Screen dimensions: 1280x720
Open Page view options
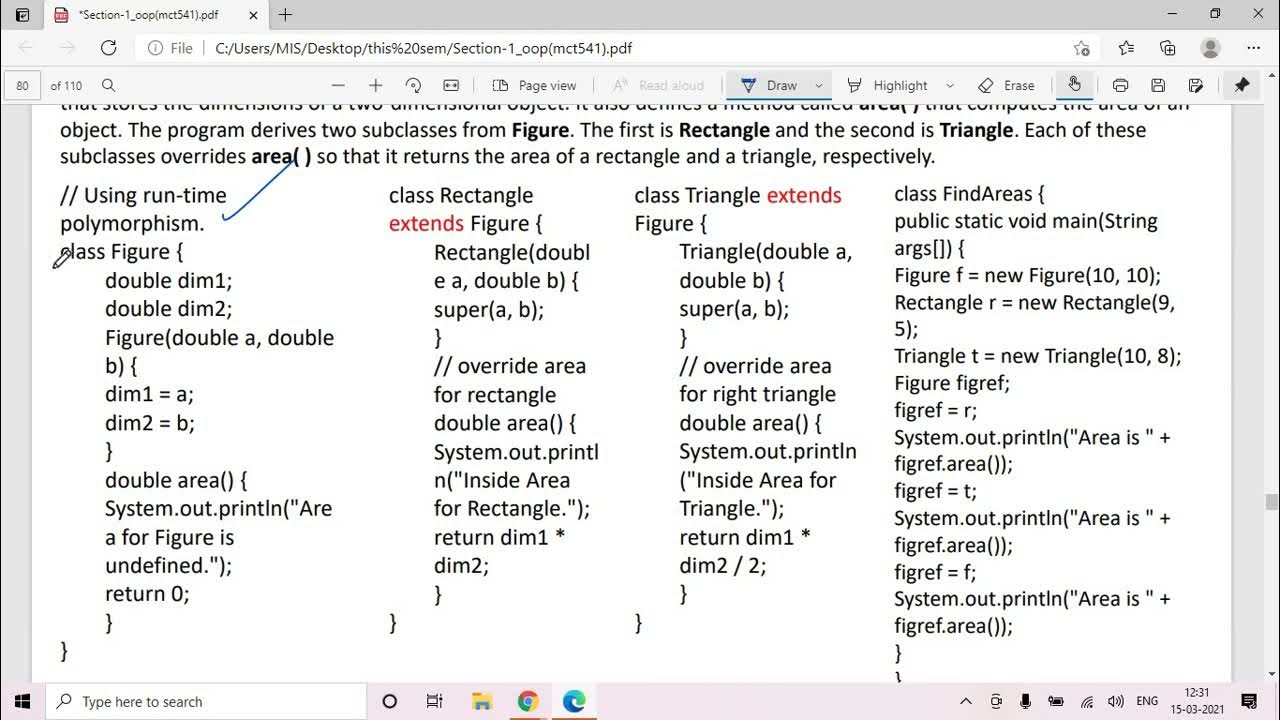point(534,86)
